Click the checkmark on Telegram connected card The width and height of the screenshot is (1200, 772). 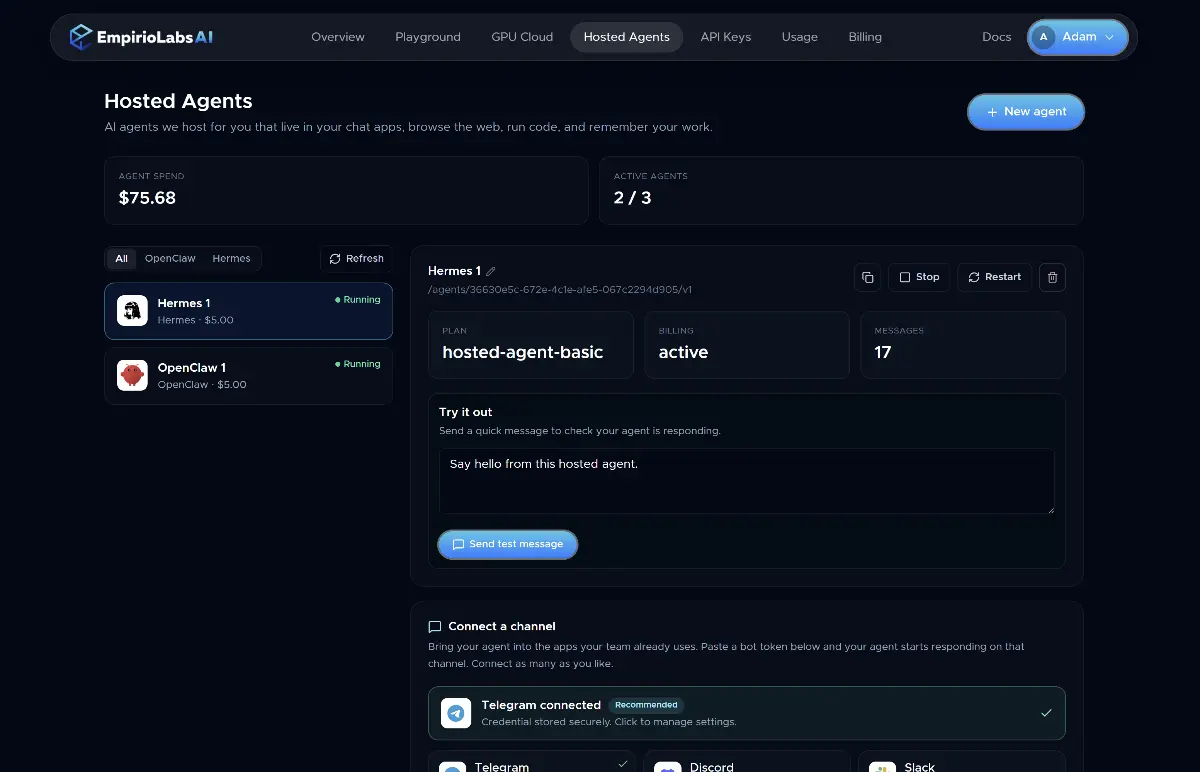pyautogui.click(x=1046, y=713)
